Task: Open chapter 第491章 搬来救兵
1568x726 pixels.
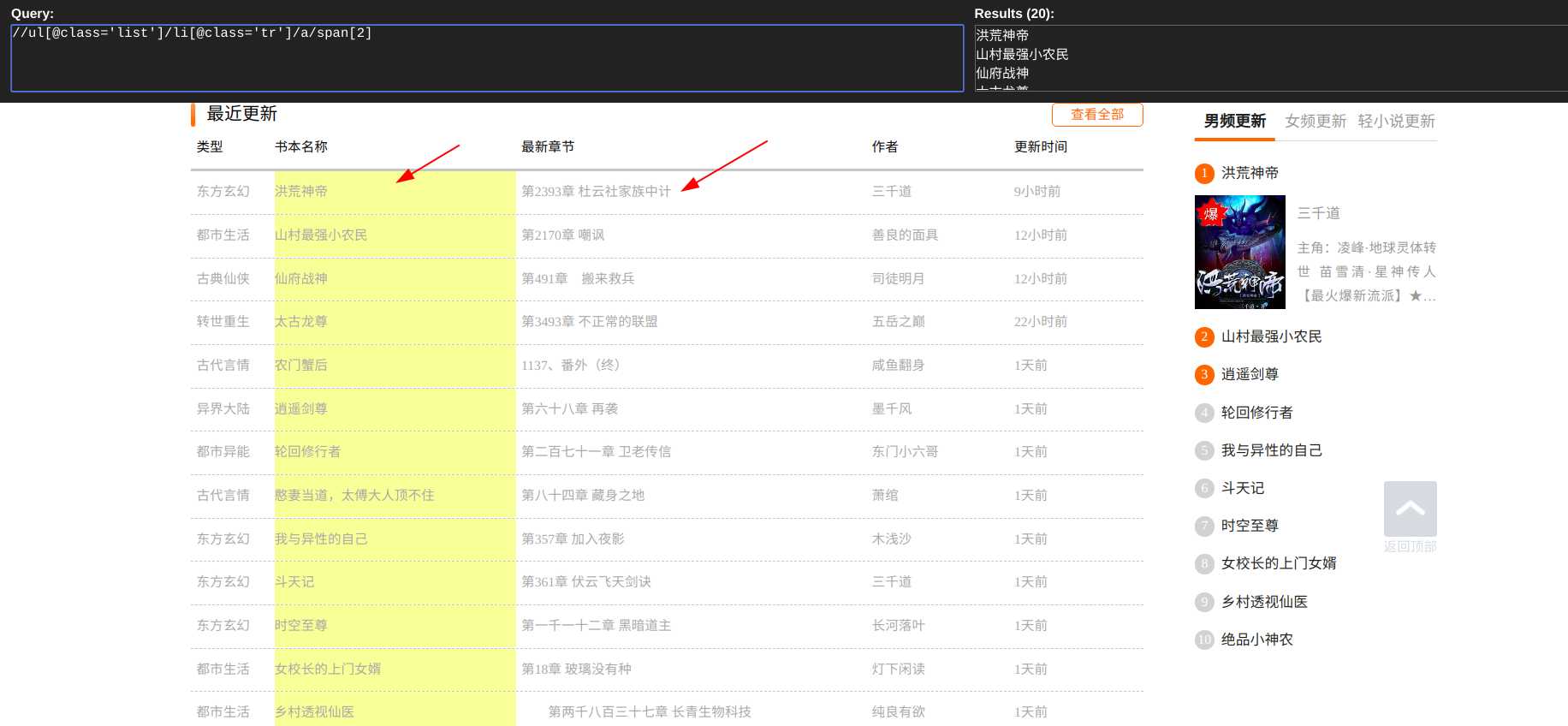Action: (x=578, y=278)
